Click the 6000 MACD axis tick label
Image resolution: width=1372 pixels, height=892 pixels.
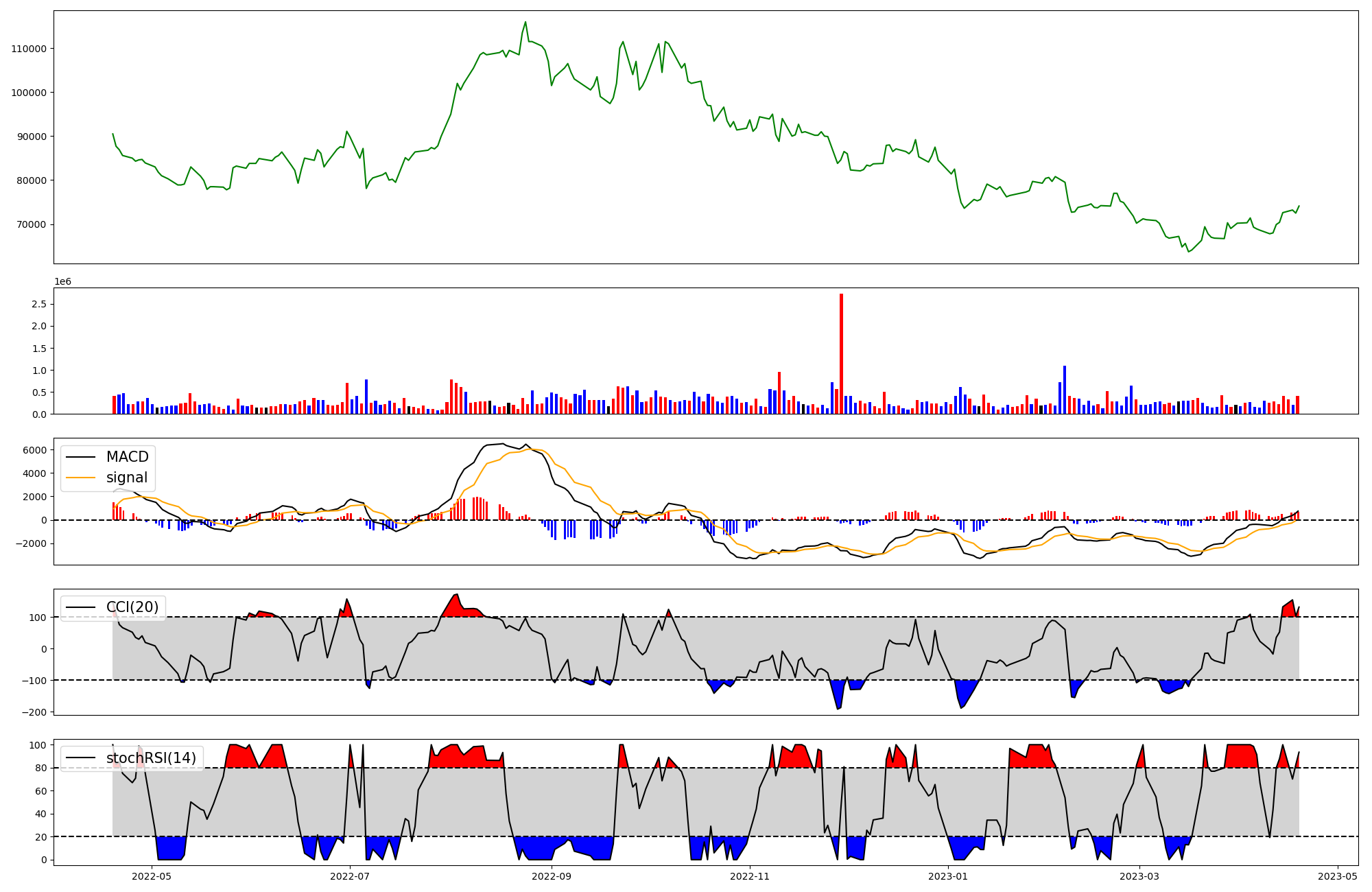(35, 450)
